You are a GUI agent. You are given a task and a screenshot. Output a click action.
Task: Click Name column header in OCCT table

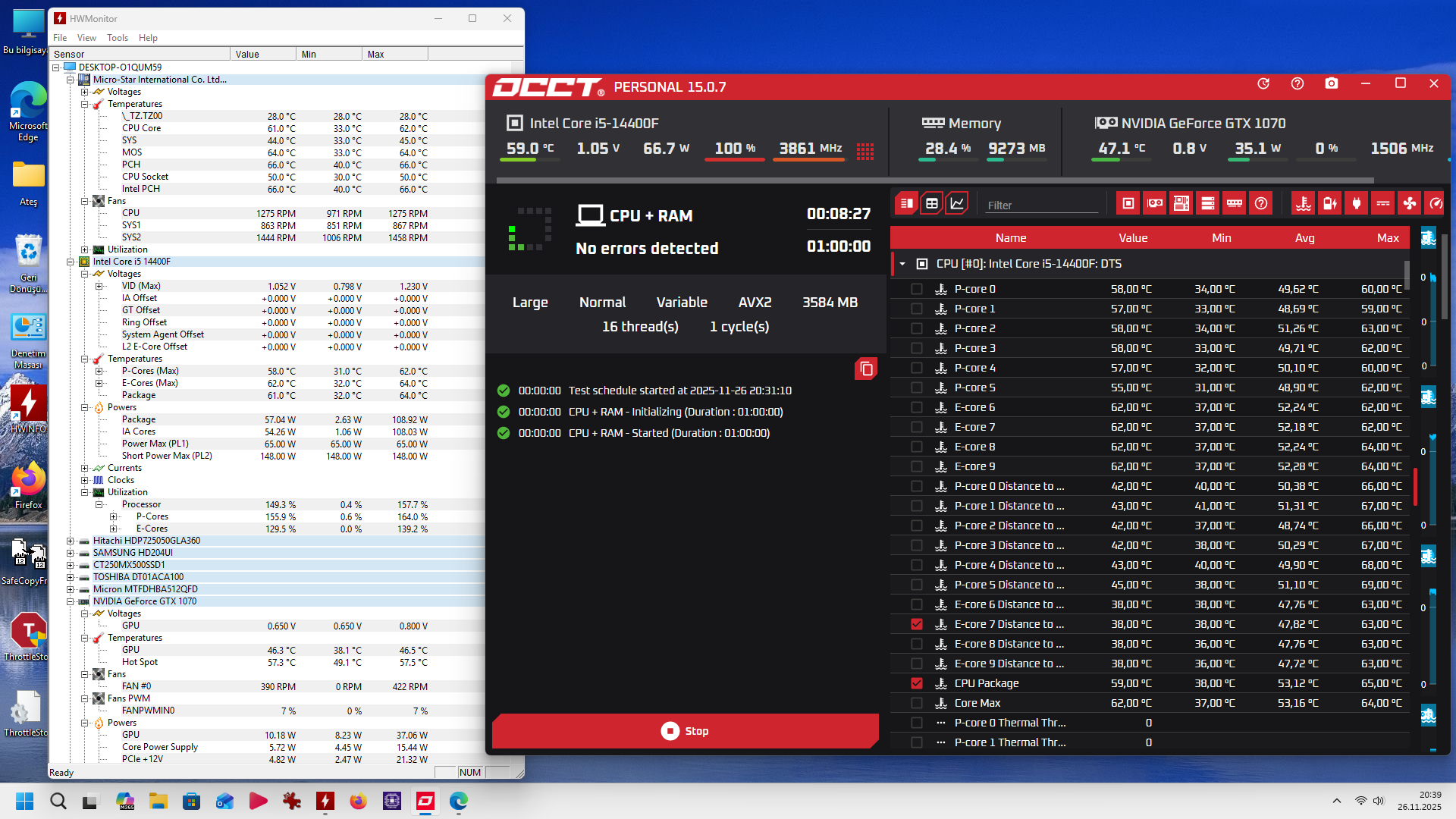1011,238
